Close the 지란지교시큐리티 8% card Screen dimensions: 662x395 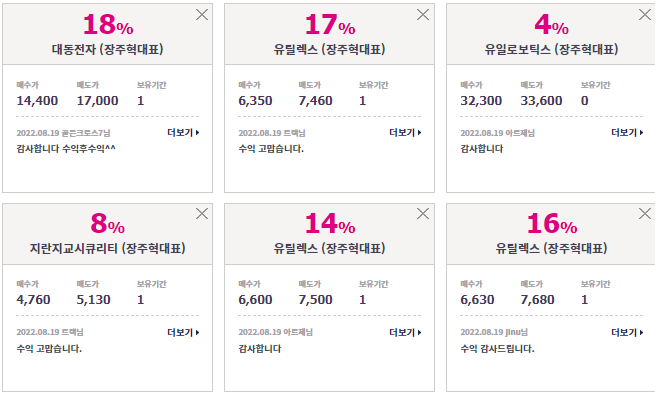(202, 214)
